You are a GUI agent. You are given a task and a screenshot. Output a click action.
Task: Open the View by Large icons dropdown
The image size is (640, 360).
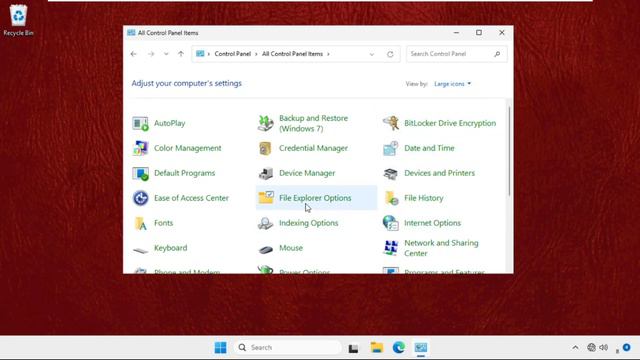click(452, 84)
